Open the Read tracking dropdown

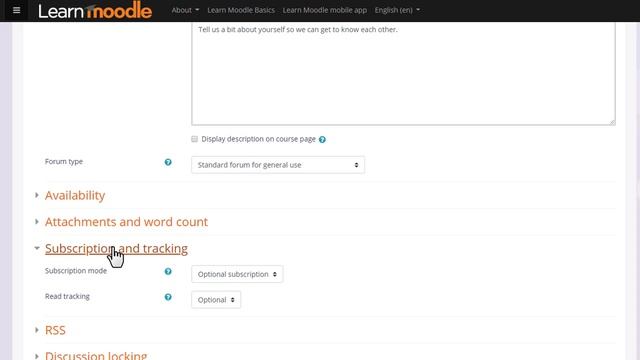[216, 300]
